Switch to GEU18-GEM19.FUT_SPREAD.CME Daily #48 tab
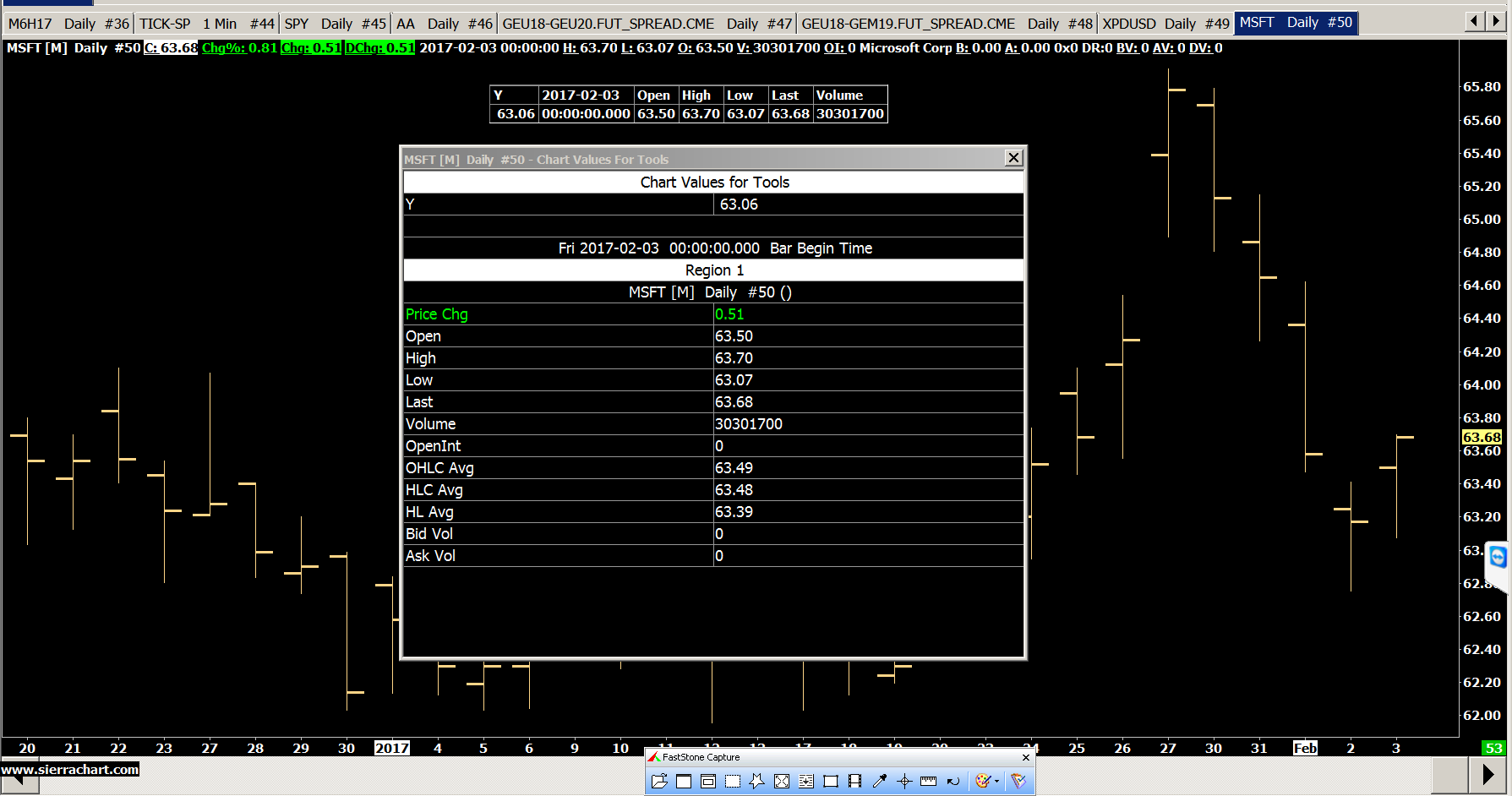This screenshot has height=796, width=1512. coord(947,24)
